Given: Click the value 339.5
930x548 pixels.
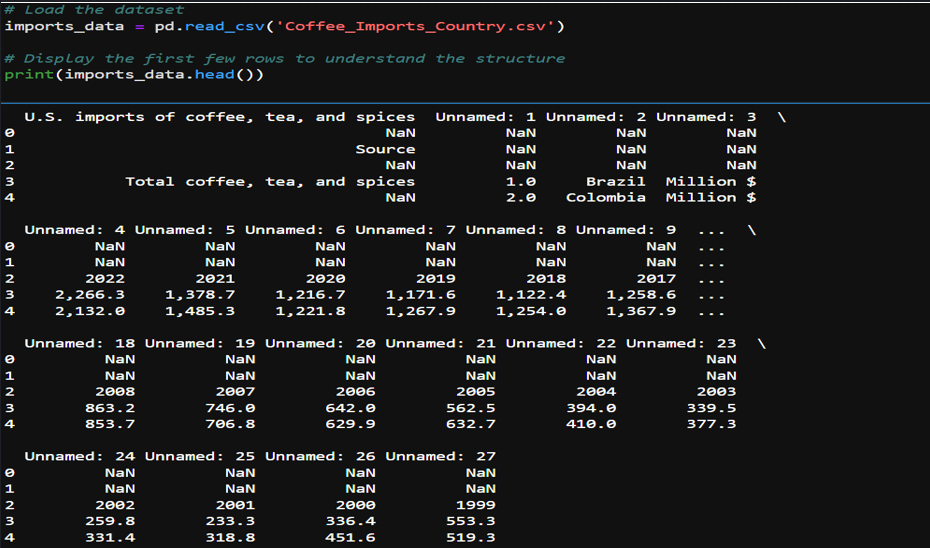Looking at the screenshot, I should tap(711, 408).
